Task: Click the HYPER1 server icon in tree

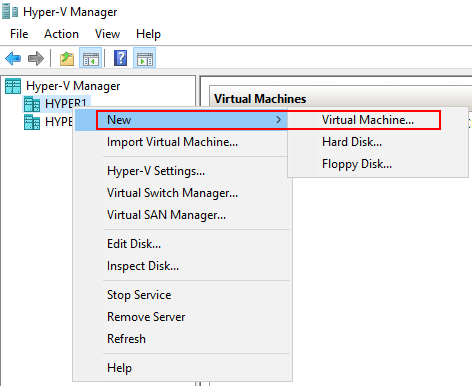Action: pyautogui.click(x=32, y=104)
